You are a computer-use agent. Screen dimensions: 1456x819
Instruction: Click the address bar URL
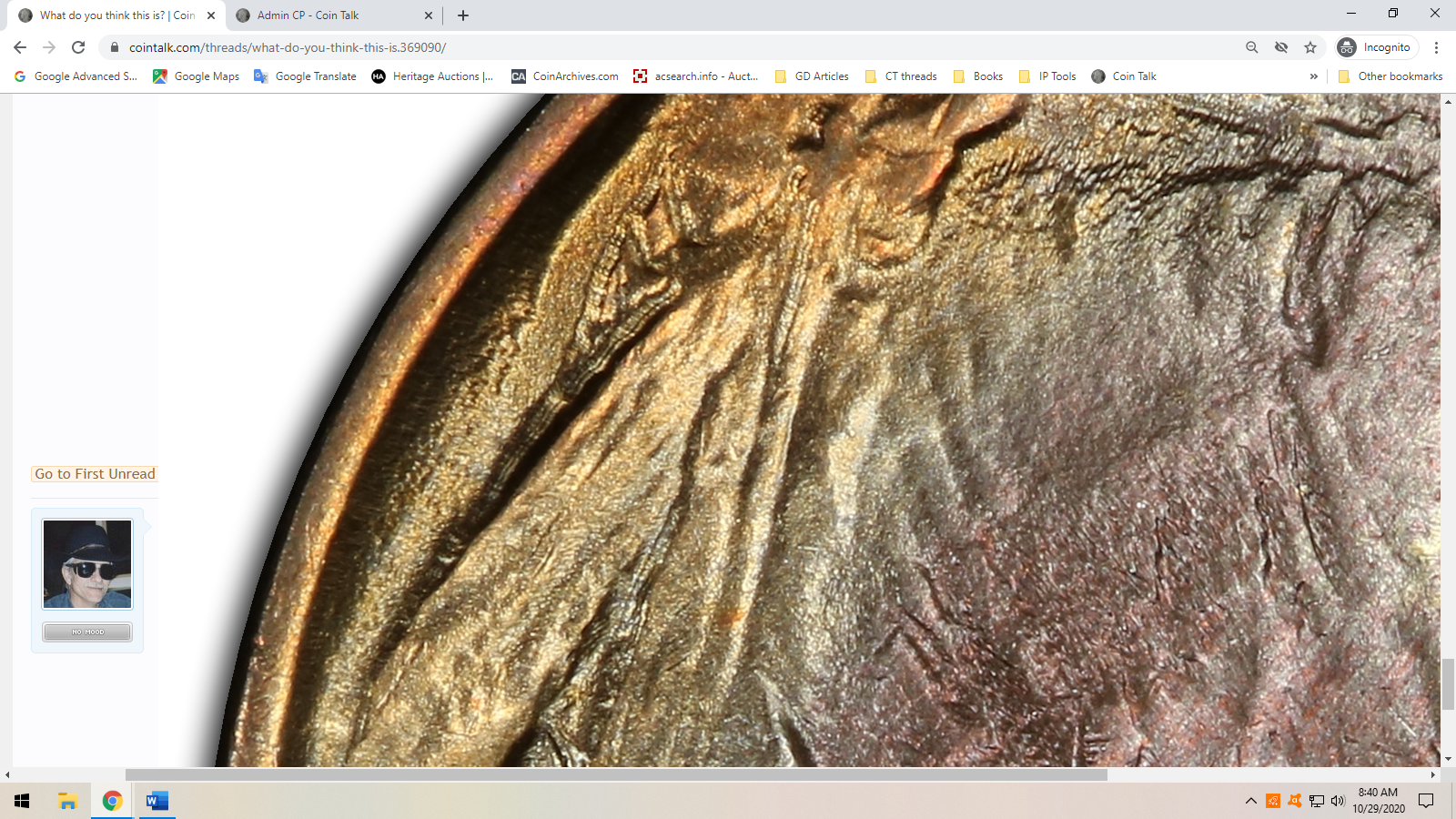288,47
